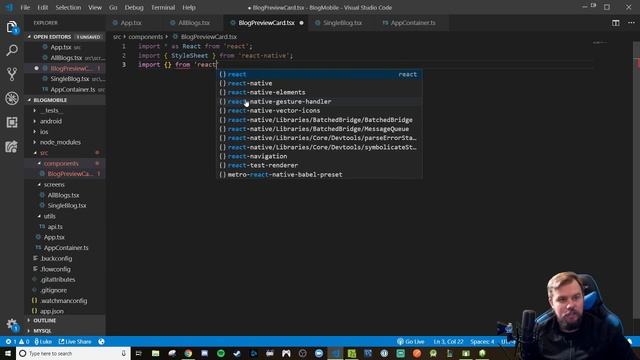
Task: Click Windows taskbar search box
Action: click(x=73, y=353)
